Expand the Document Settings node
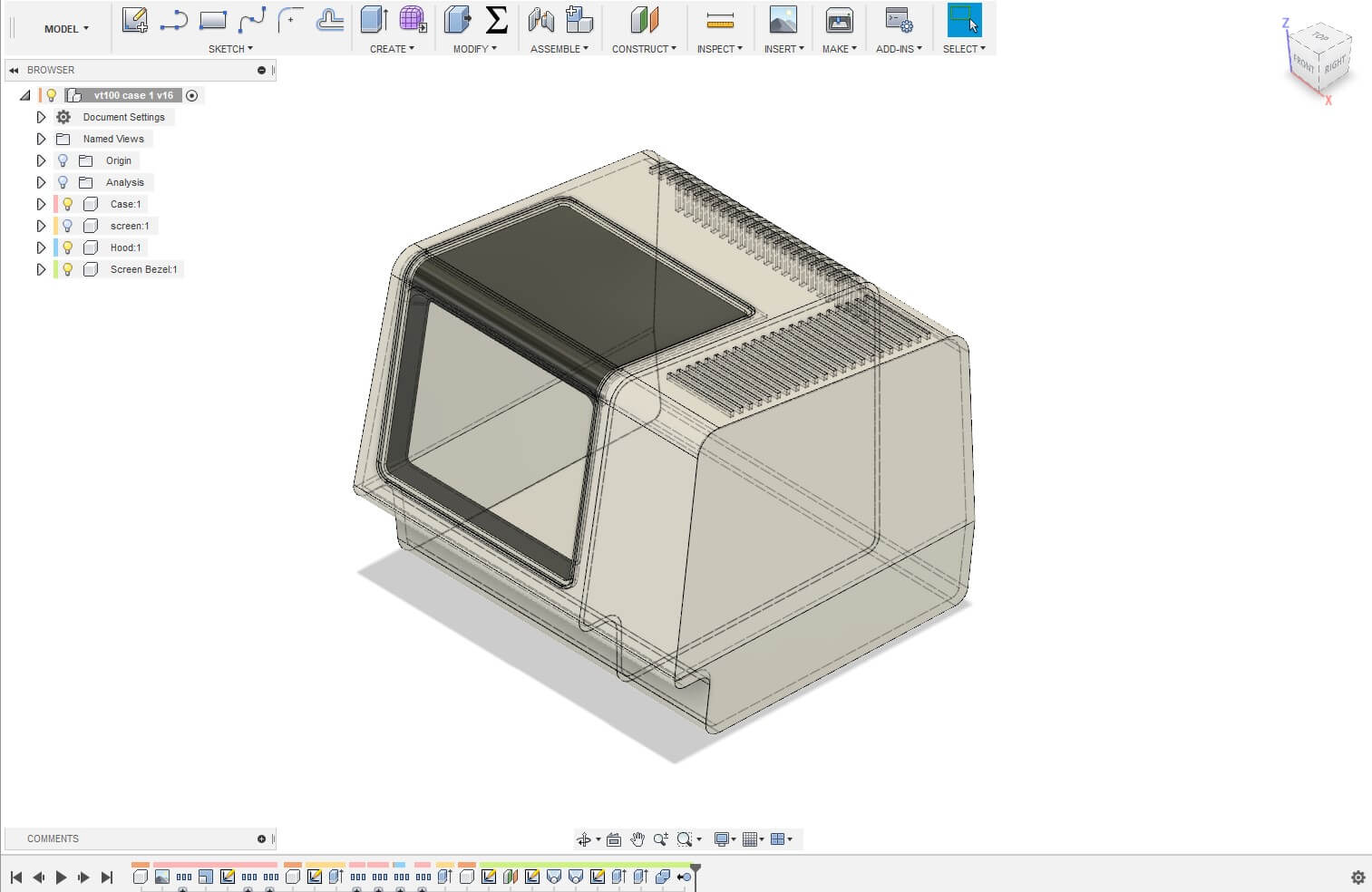1372x892 pixels. (x=41, y=117)
